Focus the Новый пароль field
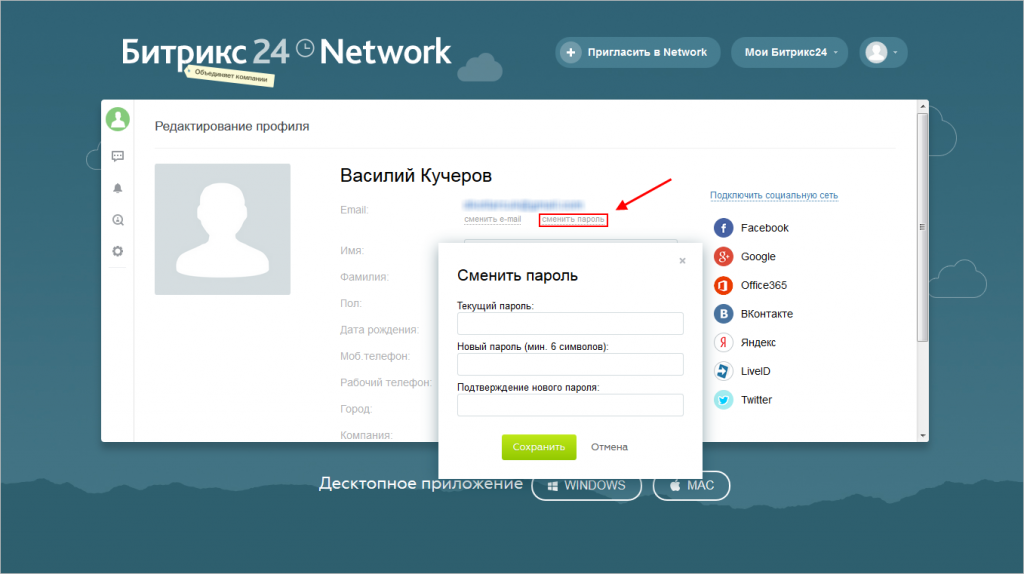This screenshot has height=574, width=1024. click(x=570, y=364)
